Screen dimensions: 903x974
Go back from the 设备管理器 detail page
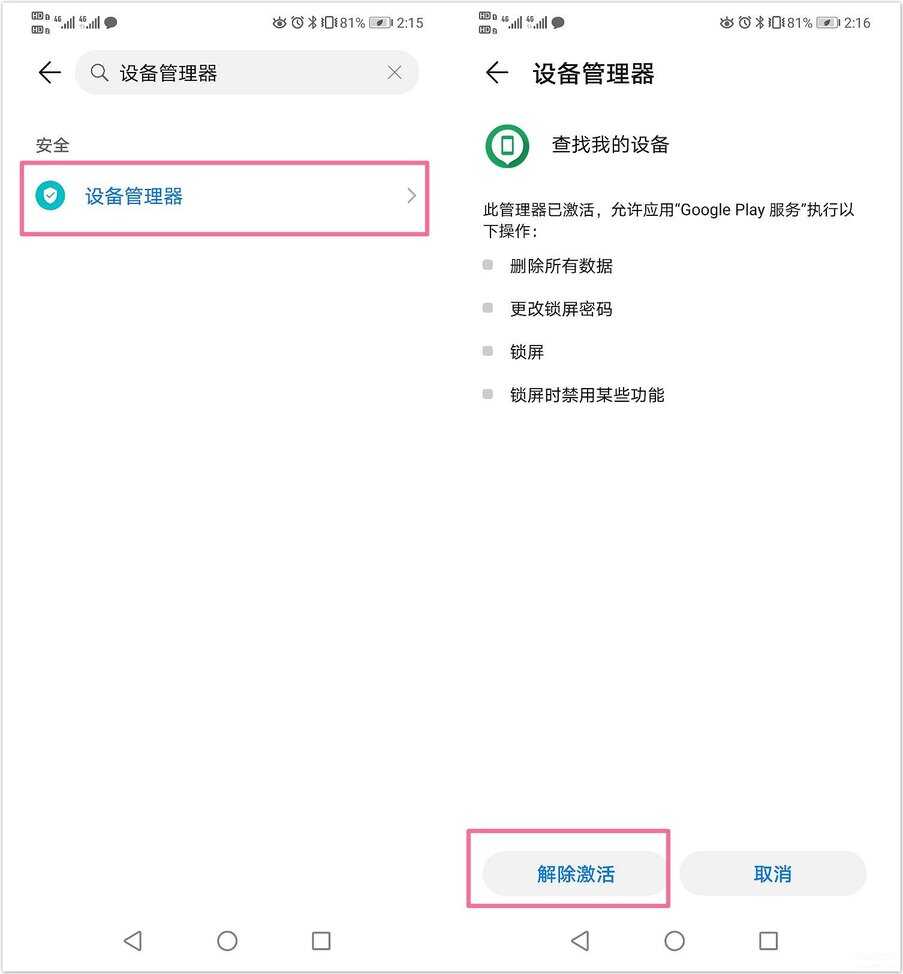[497, 73]
